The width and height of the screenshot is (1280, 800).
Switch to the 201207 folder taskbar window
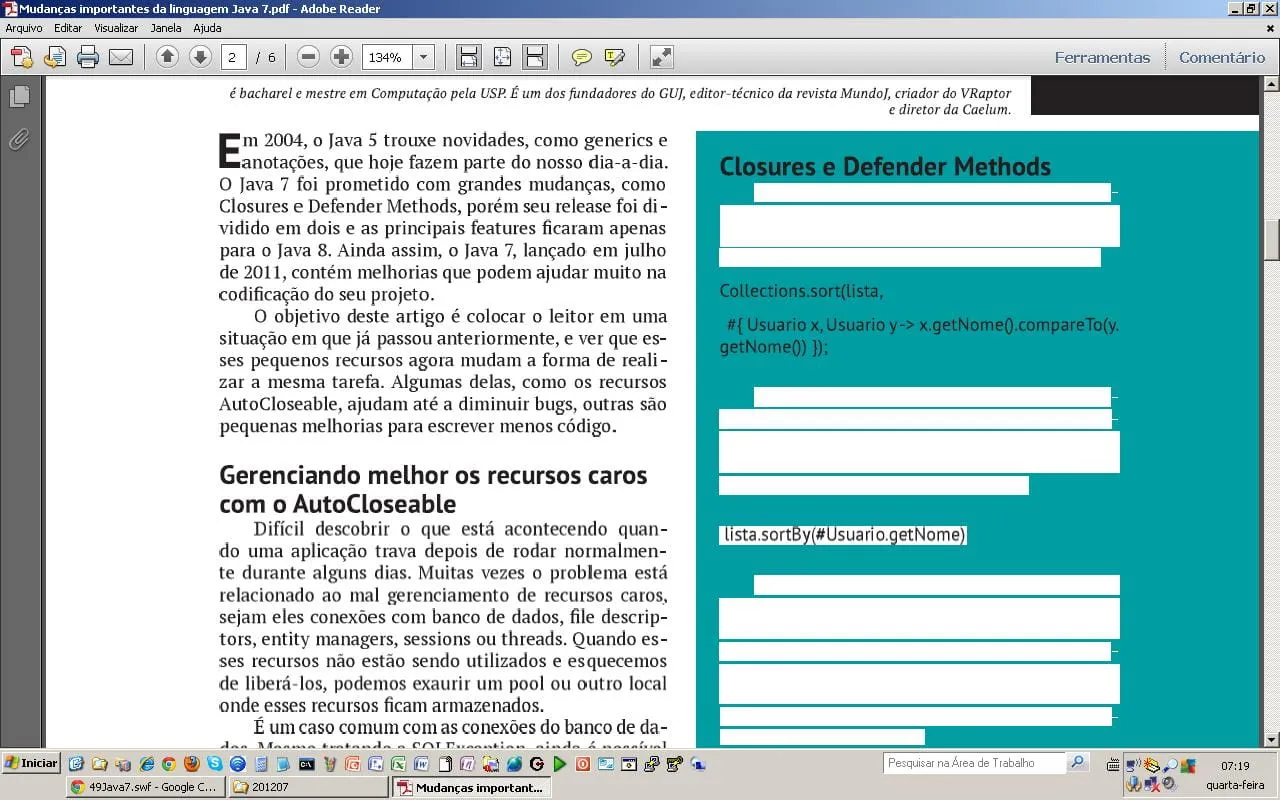point(308,787)
